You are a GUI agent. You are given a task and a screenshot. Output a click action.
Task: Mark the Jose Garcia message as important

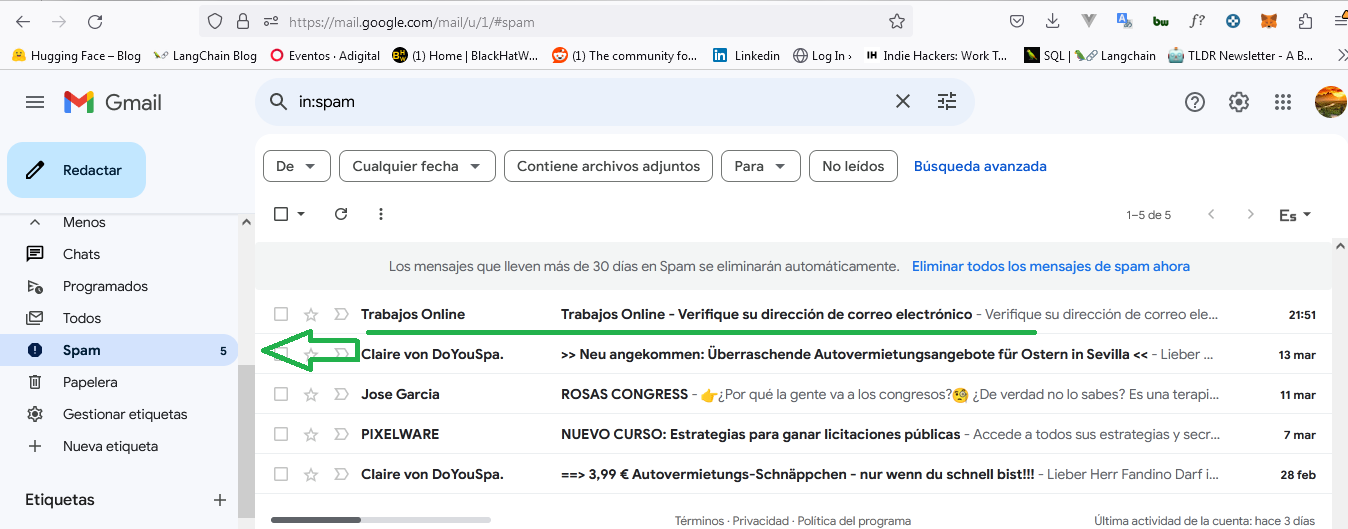coord(340,394)
